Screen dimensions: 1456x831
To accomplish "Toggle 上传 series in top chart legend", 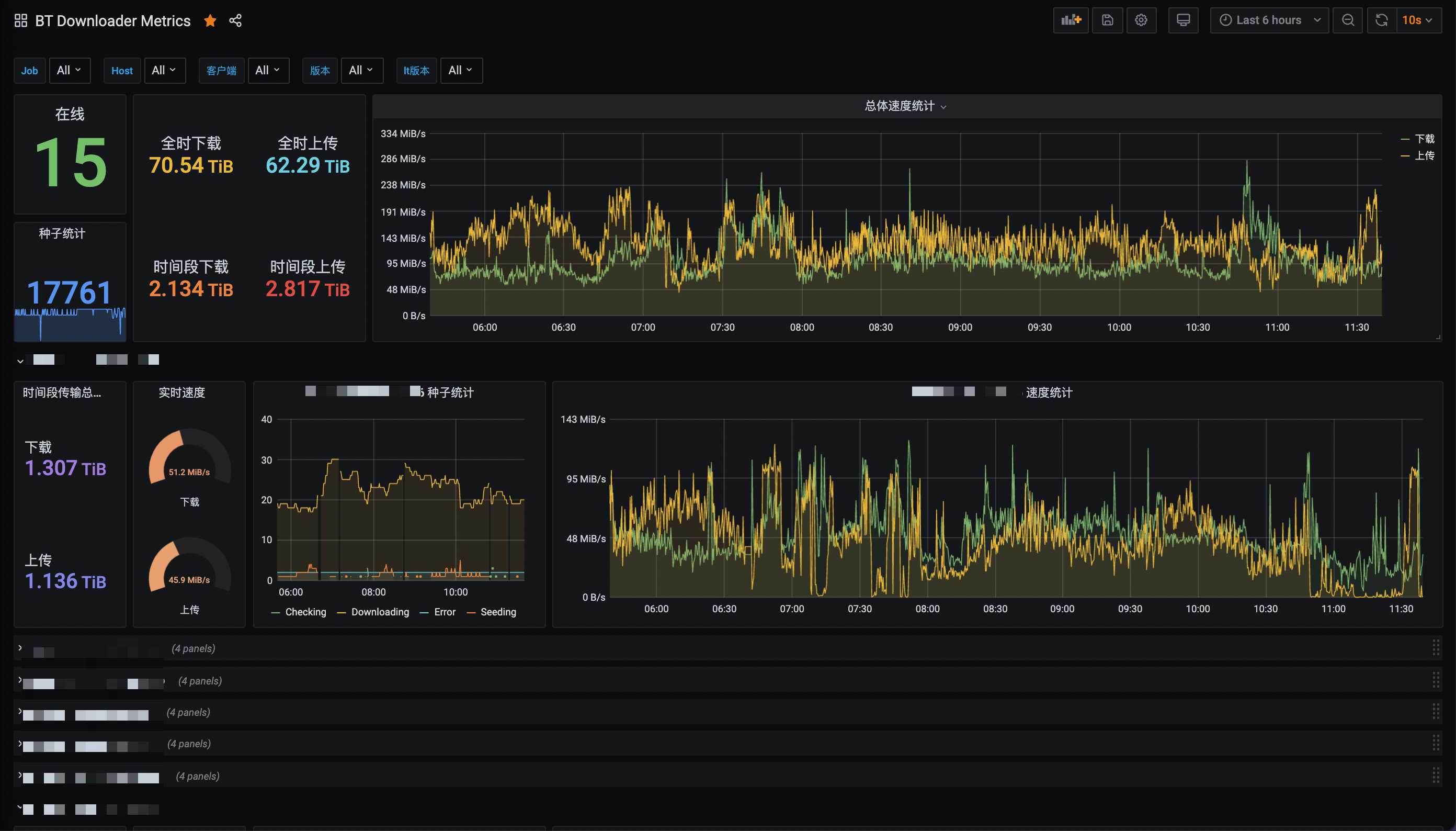I will pyautogui.click(x=1424, y=155).
